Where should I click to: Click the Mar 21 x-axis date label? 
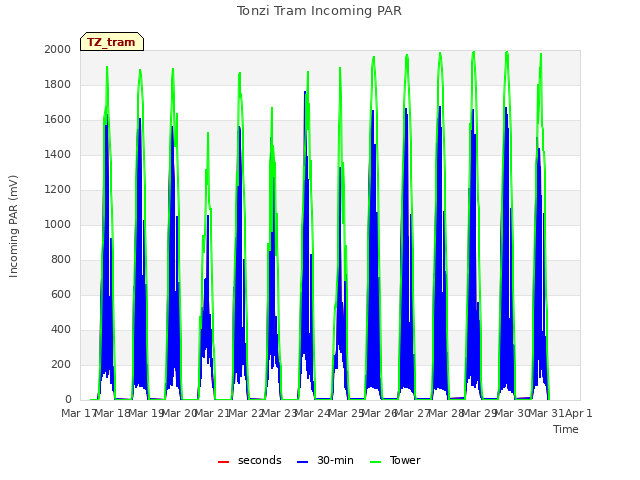[x=212, y=413]
